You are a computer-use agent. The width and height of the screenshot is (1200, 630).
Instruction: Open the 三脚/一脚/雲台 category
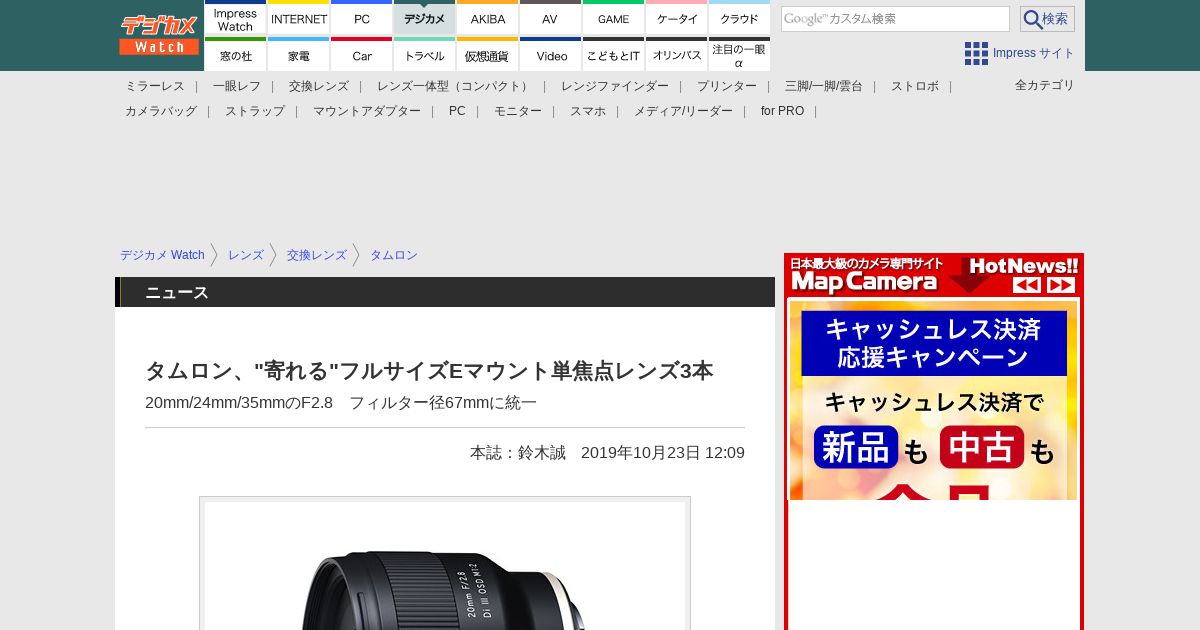(x=824, y=86)
